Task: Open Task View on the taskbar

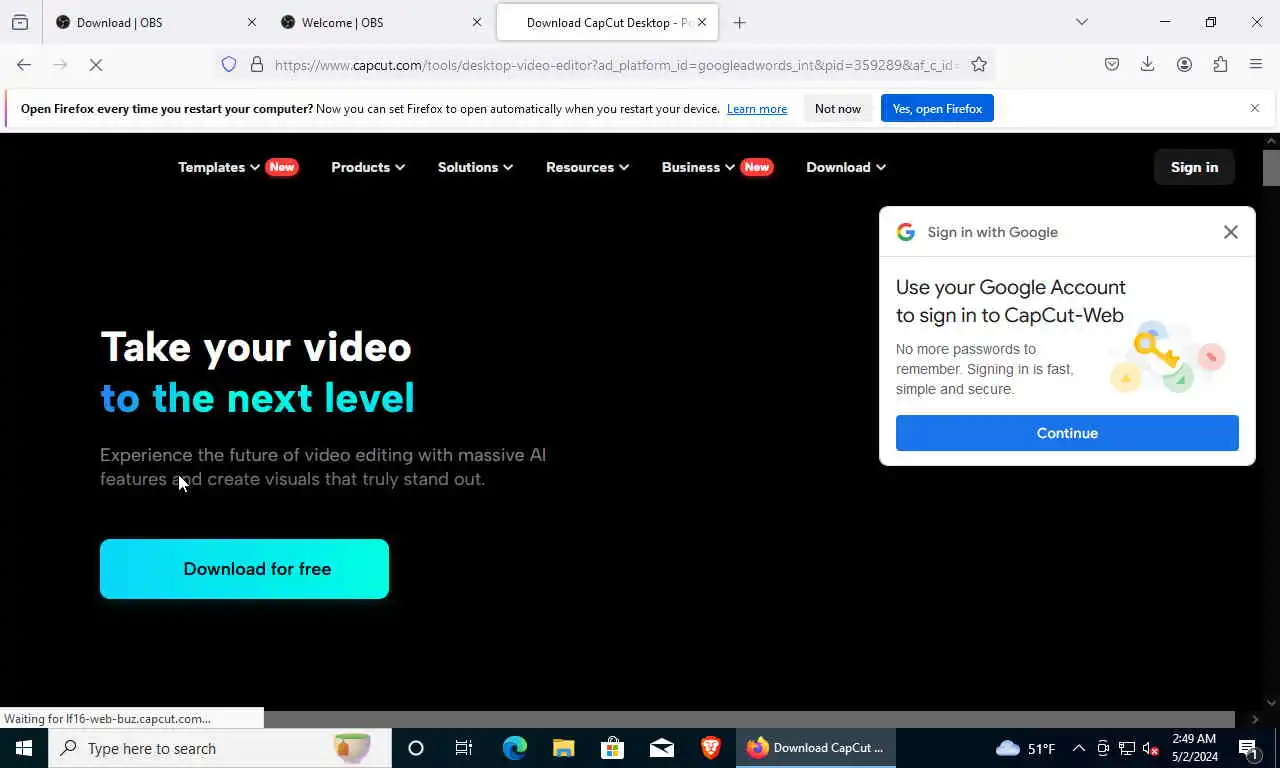Action: tap(464, 748)
